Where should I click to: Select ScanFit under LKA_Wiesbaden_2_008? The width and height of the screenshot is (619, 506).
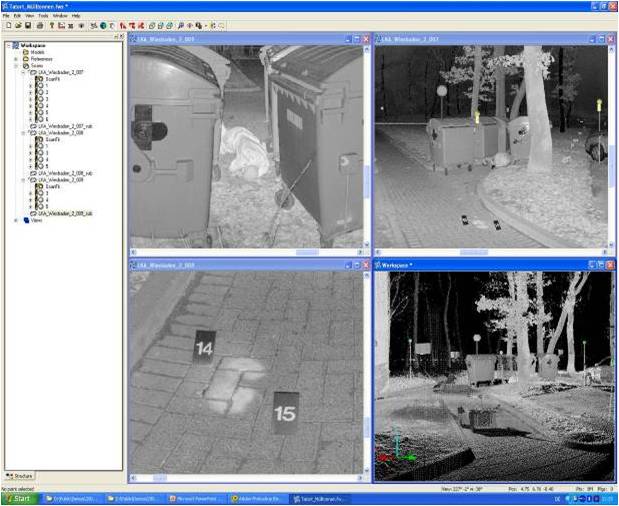[53, 140]
